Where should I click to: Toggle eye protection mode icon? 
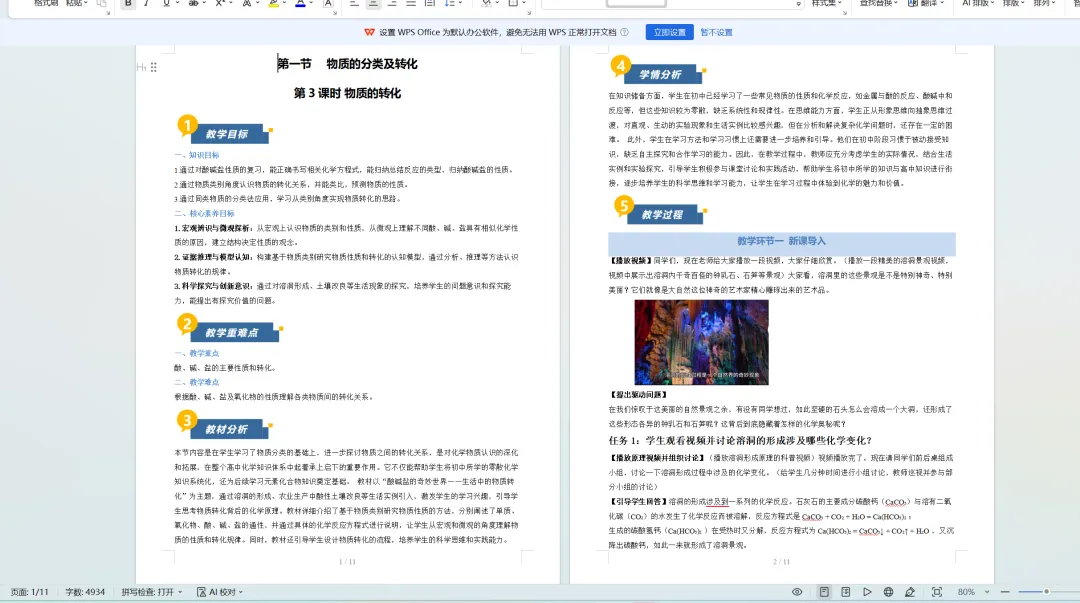pyautogui.click(x=797, y=592)
